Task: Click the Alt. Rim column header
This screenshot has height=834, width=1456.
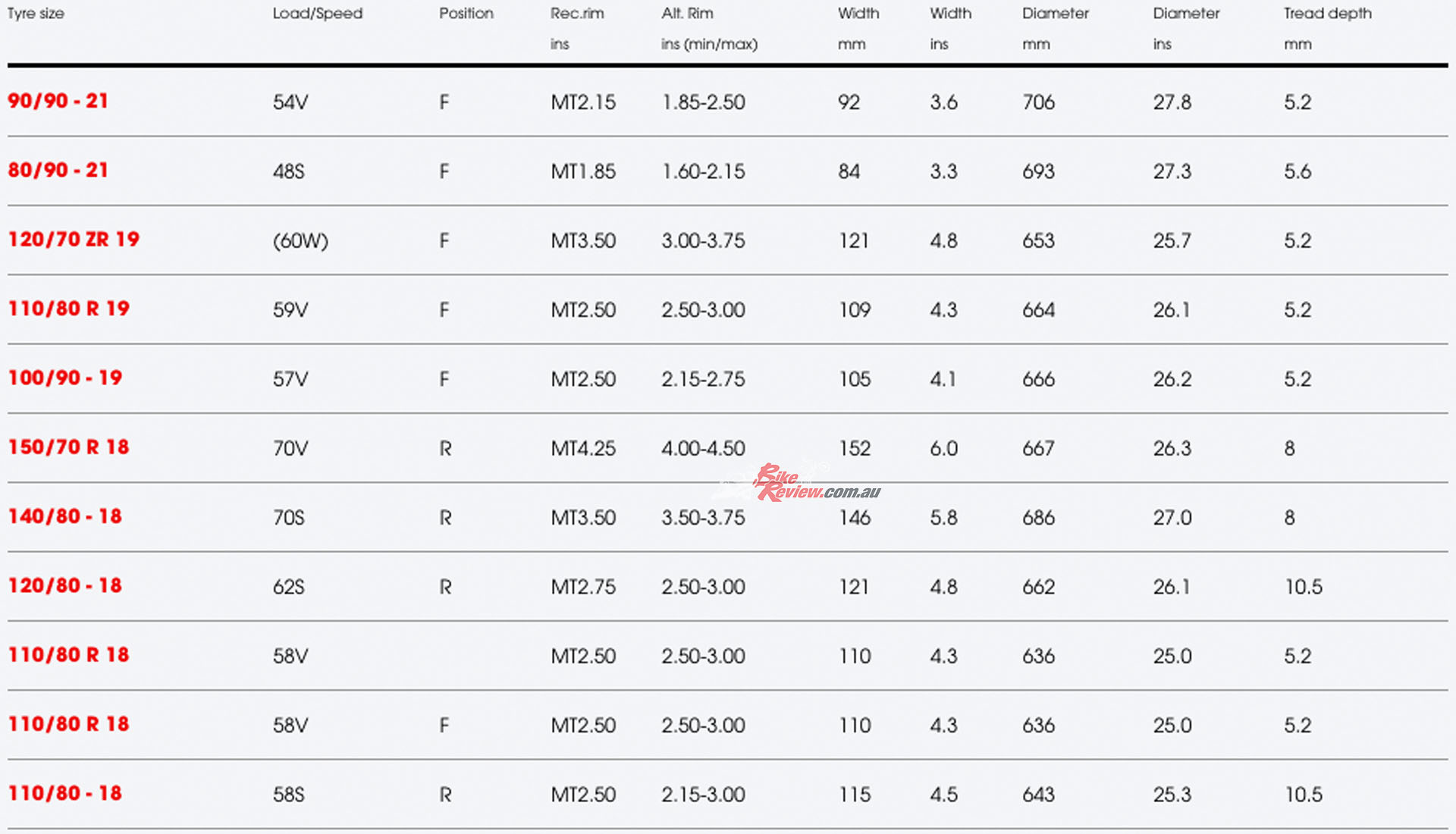Action: pos(687,14)
